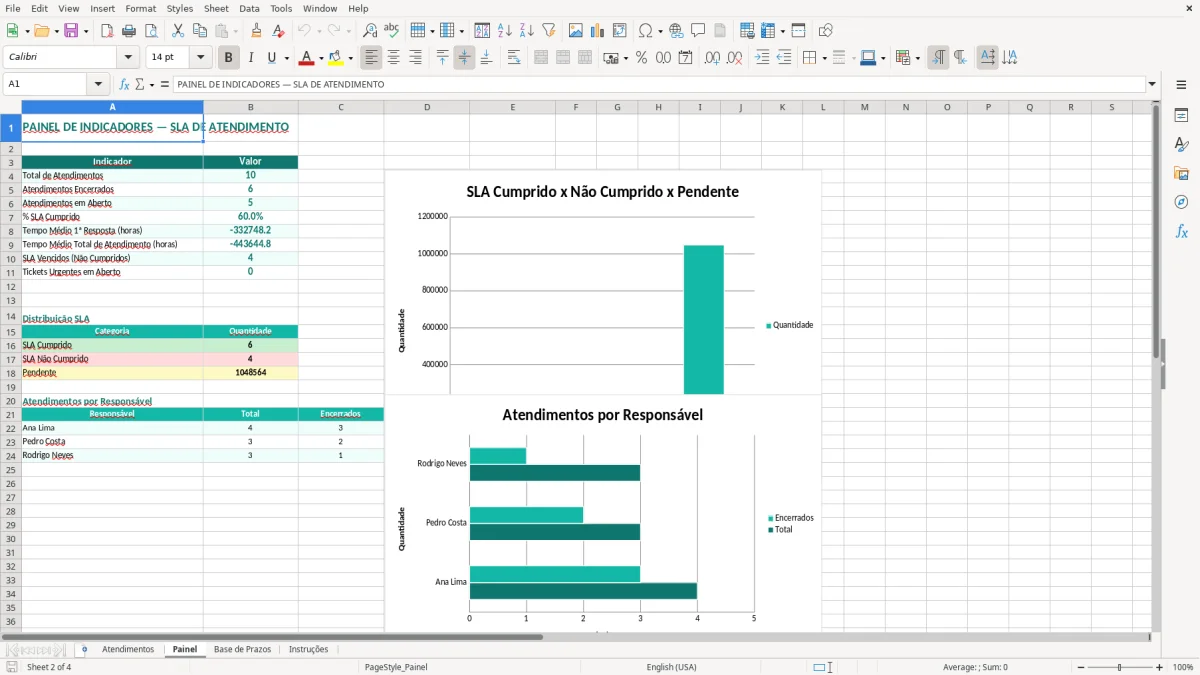Image resolution: width=1200 pixels, height=675 pixels.
Task: Expand the Conditional Formatting dropdown arrow
Action: click(x=917, y=58)
